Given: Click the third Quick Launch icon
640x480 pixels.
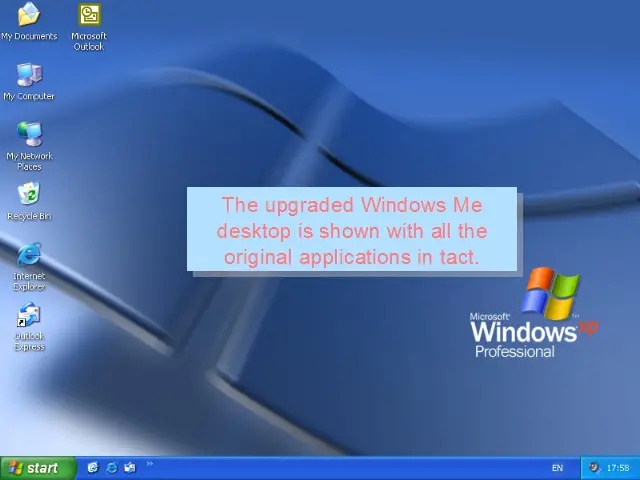Looking at the screenshot, I should pos(130,467).
